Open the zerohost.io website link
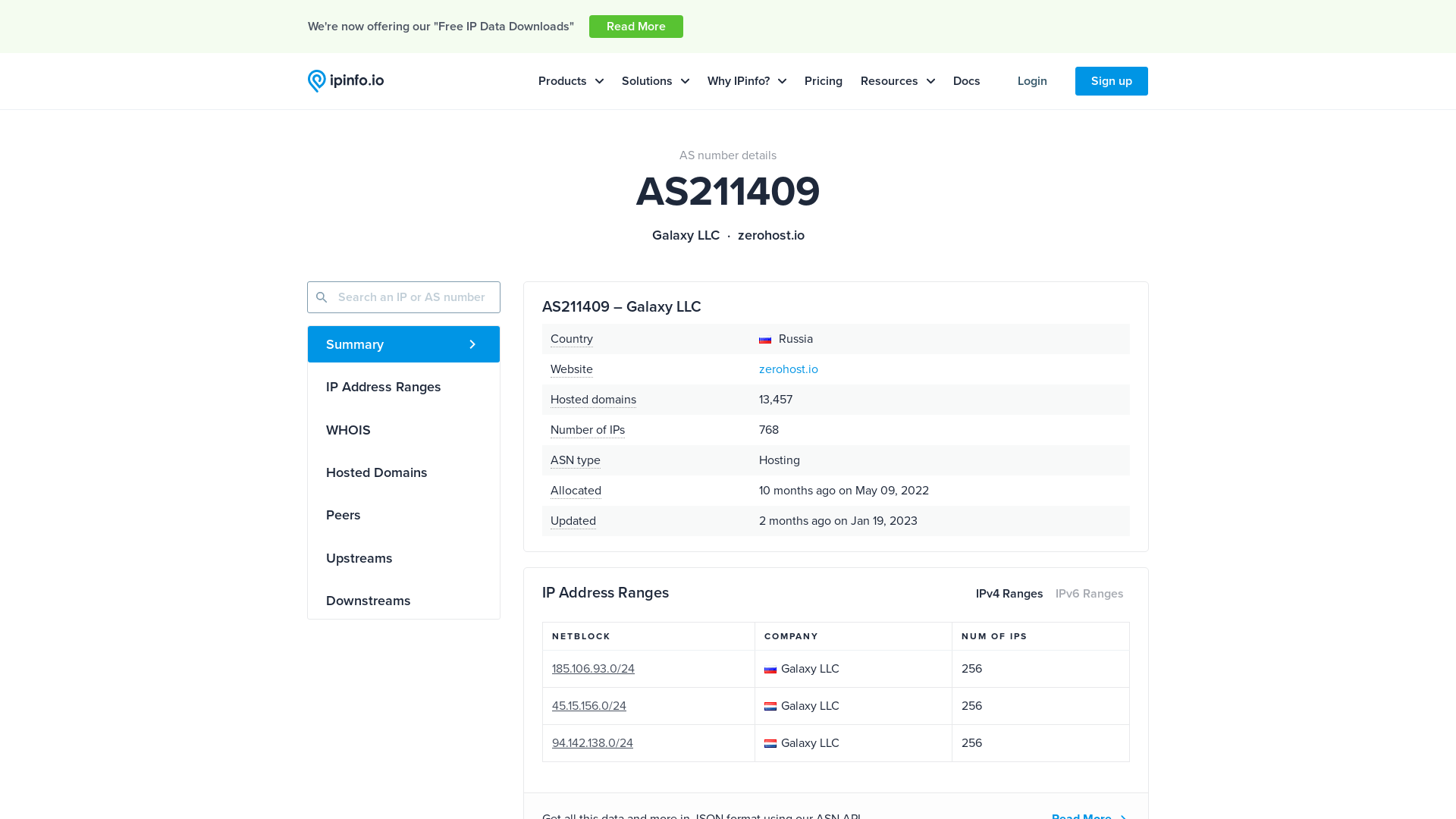 coord(789,369)
